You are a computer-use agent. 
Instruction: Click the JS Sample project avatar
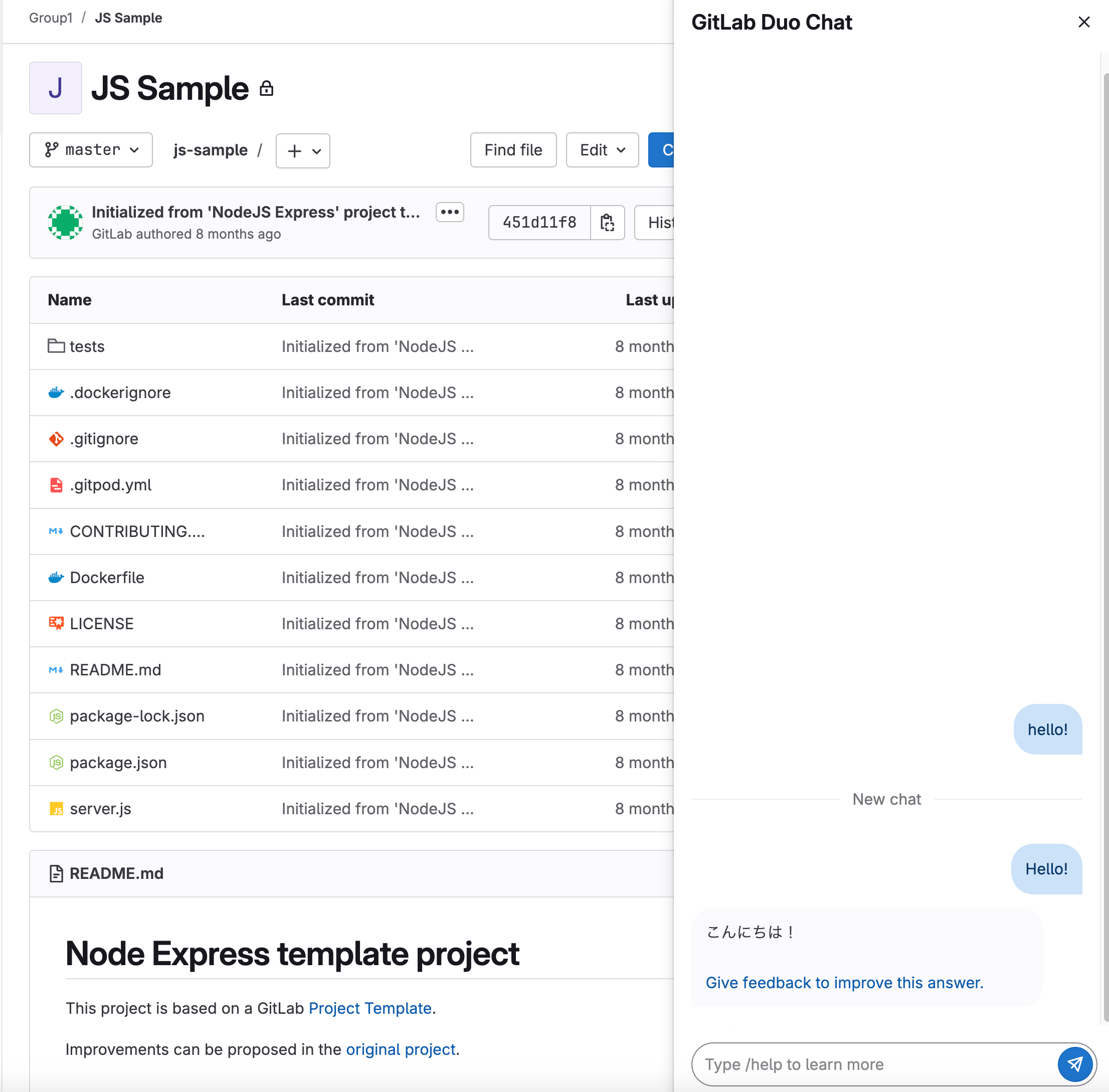point(56,88)
